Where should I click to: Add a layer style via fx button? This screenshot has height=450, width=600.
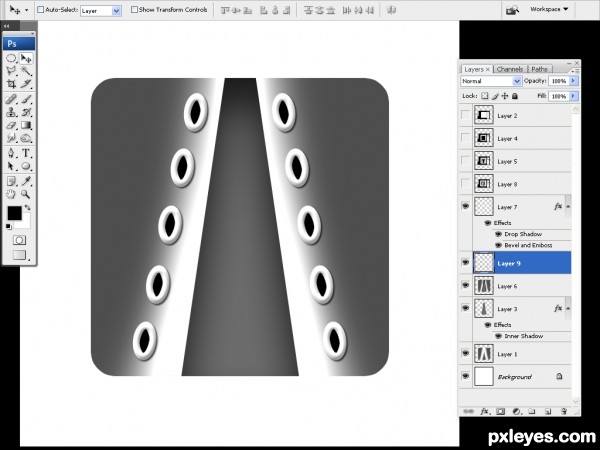(484, 411)
